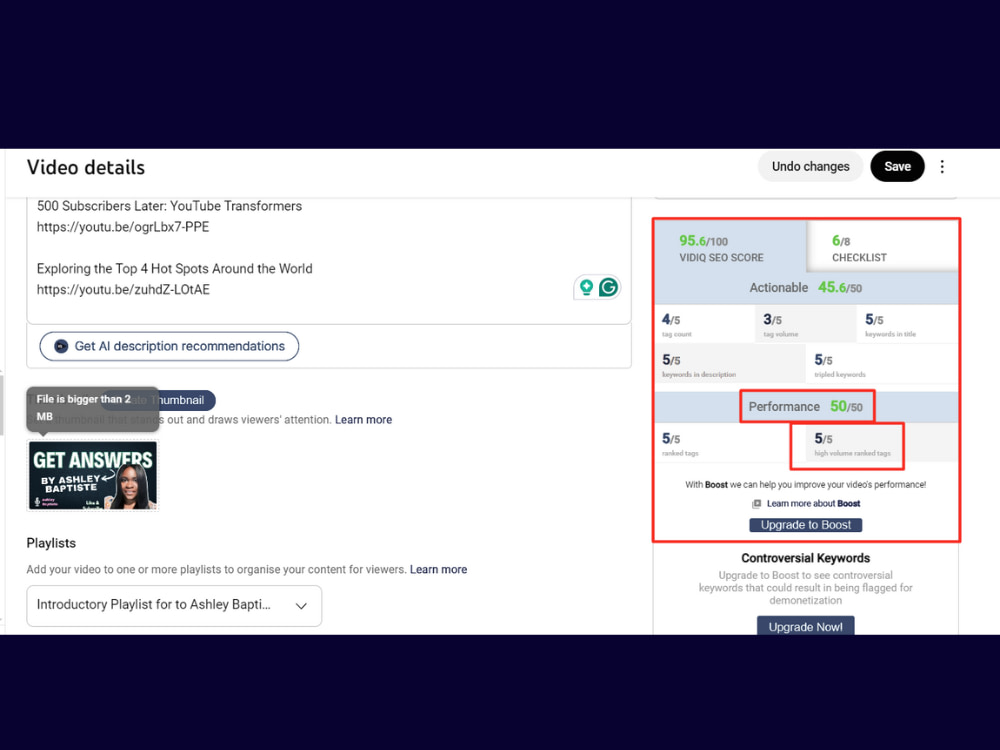Viewport: 1000px width, 750px height.
Task: Expand the Introductory Playlist dropdown
Action: [x=174, y=606]
